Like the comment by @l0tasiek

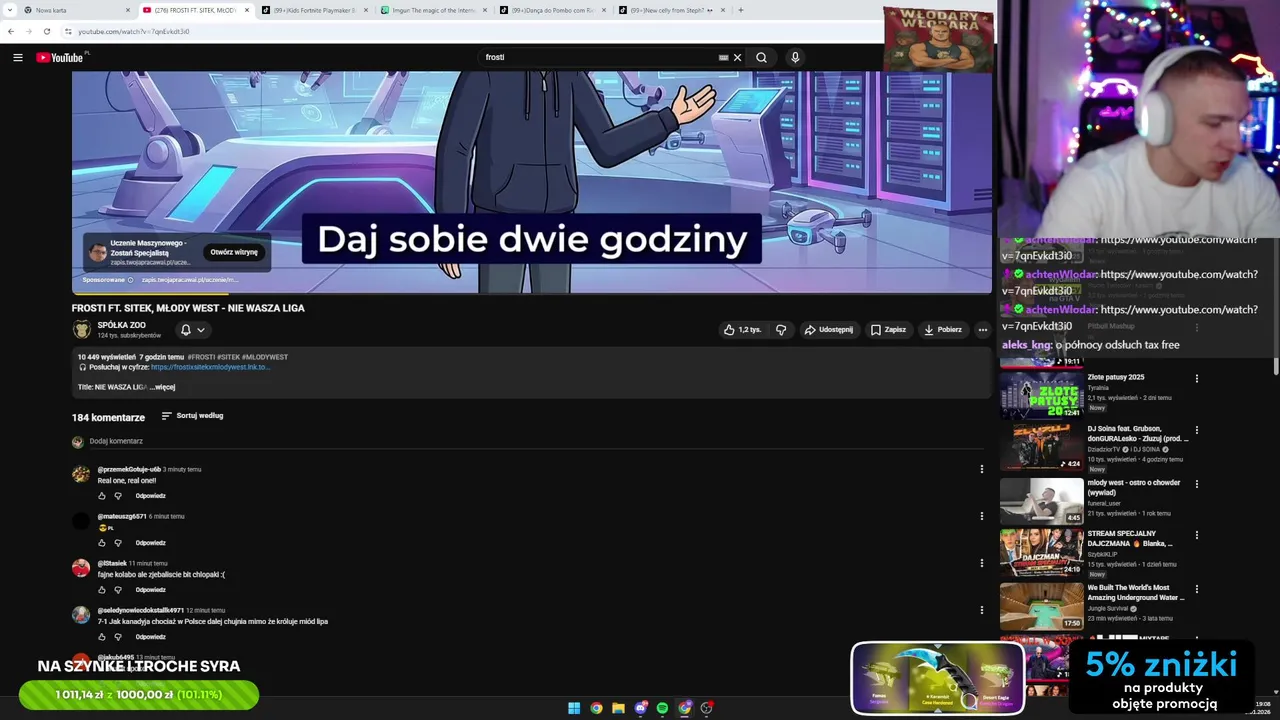(102, 590)
